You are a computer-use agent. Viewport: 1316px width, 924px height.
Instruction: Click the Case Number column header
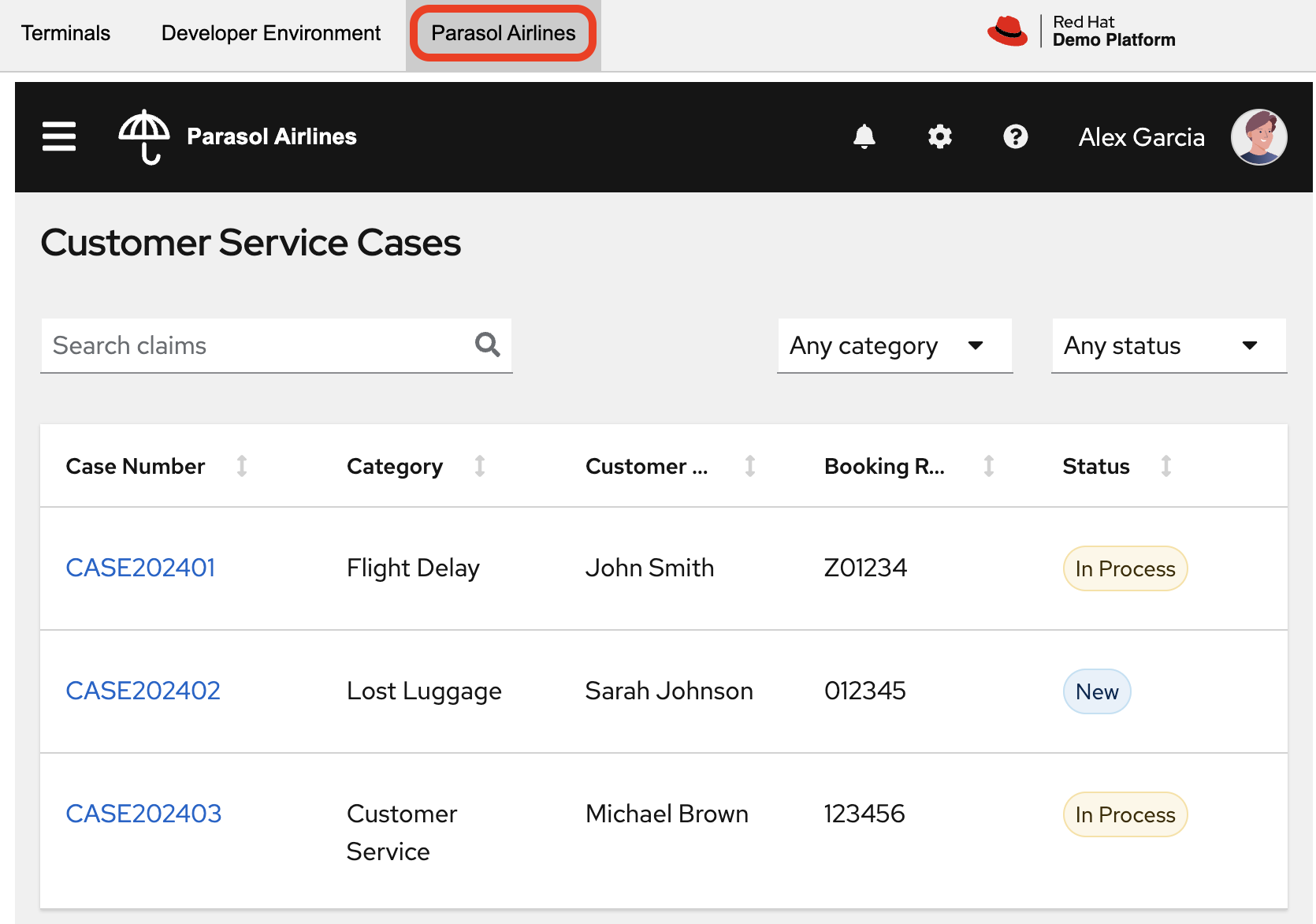(x=136, y=466)
